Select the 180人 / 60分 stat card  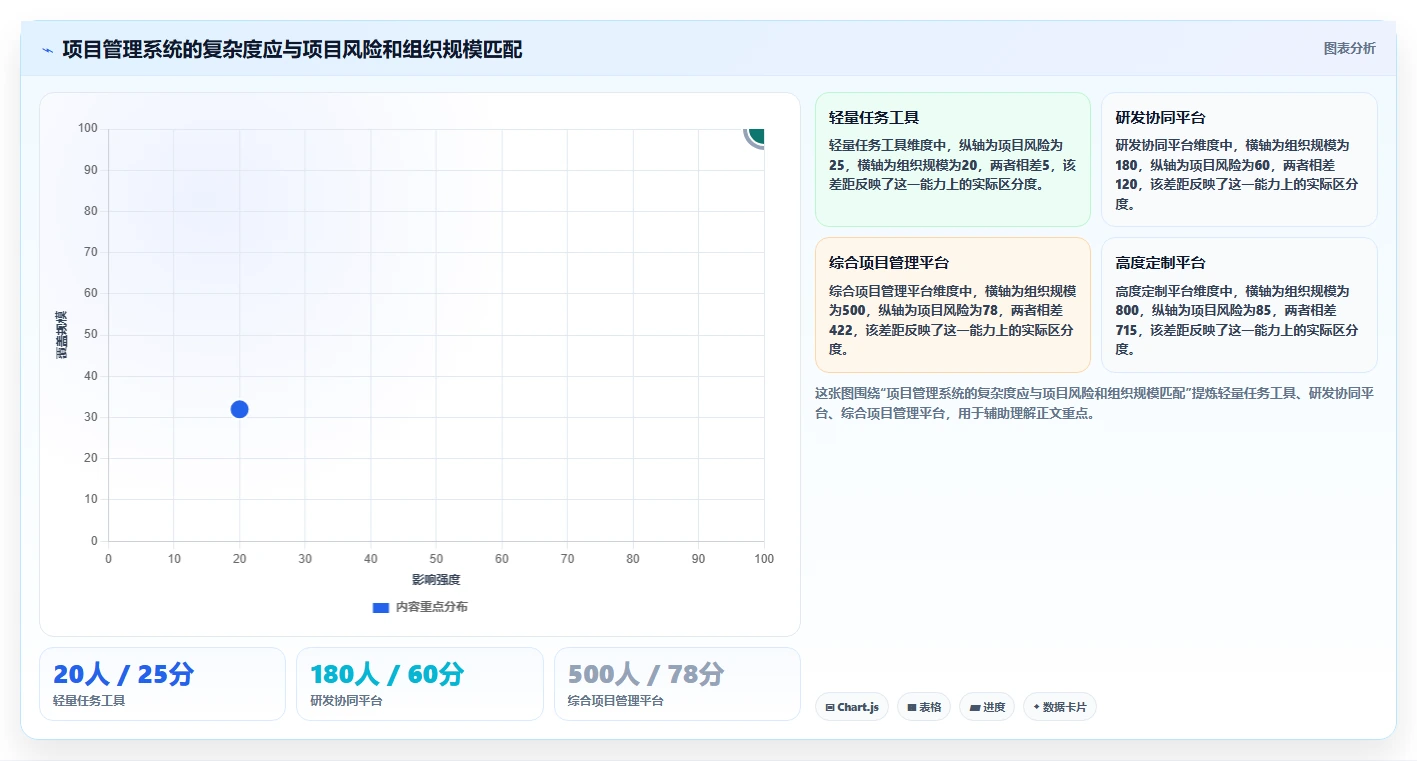pos(420,684)
